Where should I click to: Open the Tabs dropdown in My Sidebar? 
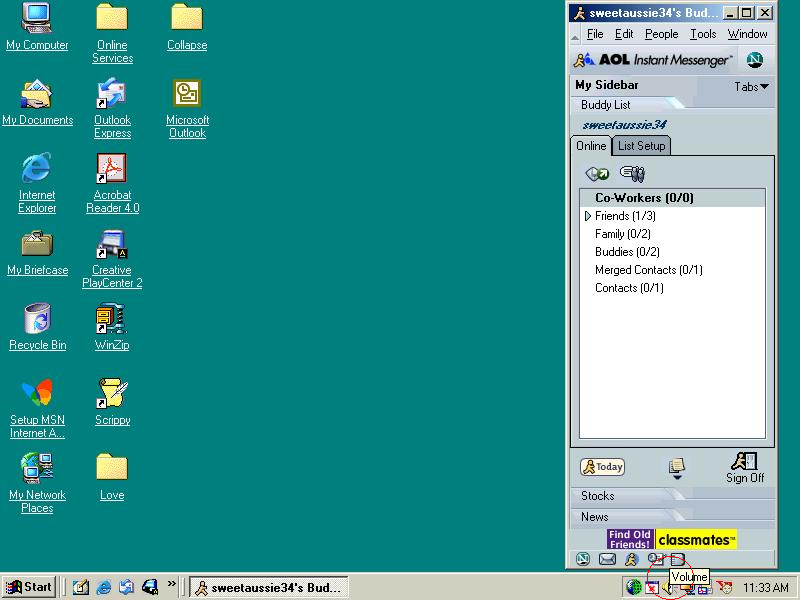[x=751, y=87]
